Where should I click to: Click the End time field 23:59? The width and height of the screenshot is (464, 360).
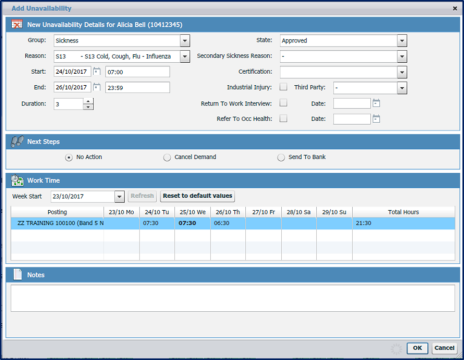137,87
